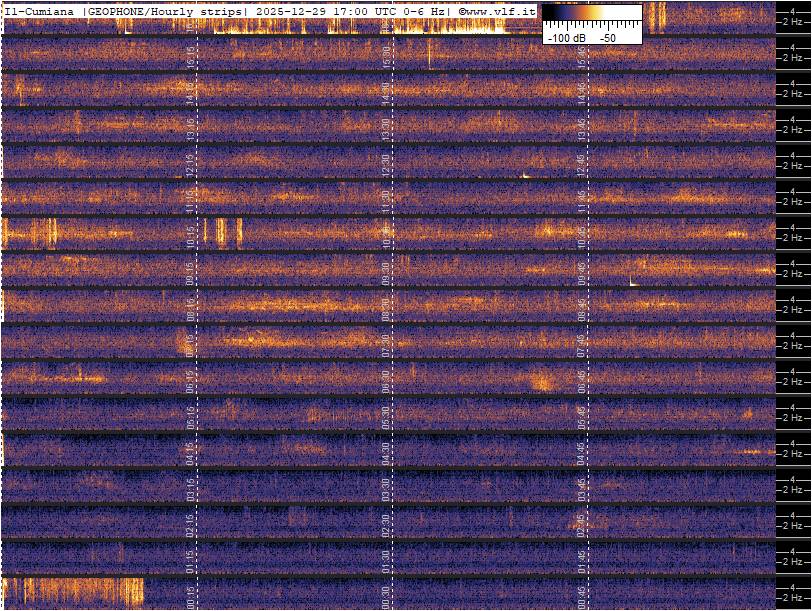Click the -100 dB legend label

(x=566, y=37)
